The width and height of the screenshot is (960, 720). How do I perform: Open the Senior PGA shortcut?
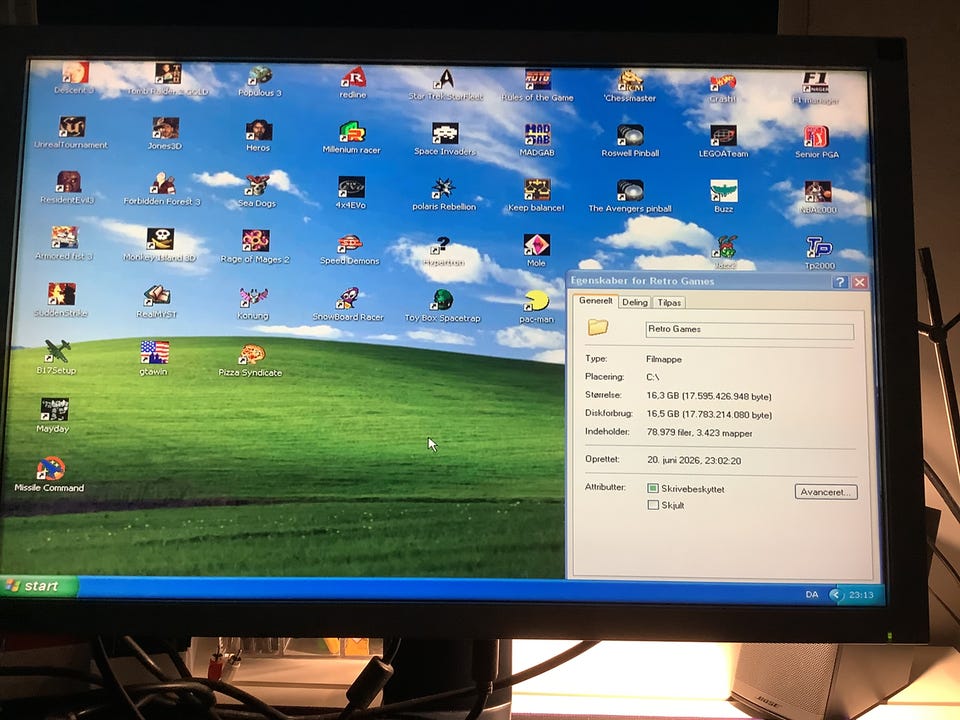[x=816, y=137]
